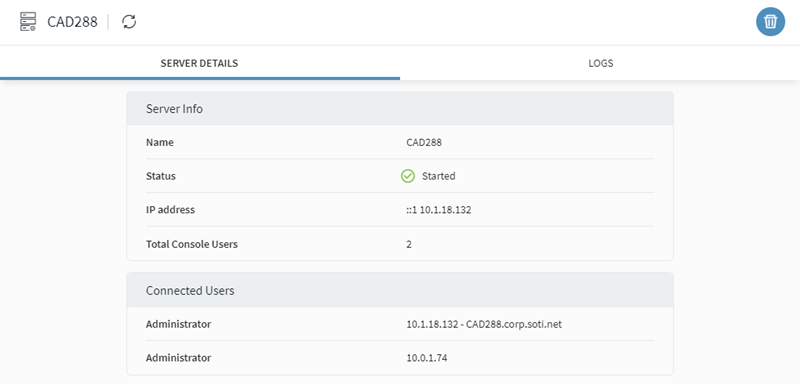Refresh the server details

129,22
